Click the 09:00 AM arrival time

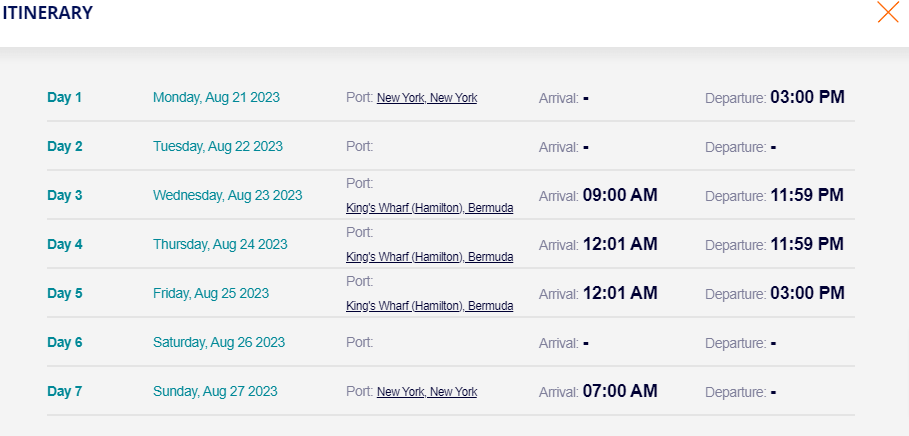[x=620, y=195]
